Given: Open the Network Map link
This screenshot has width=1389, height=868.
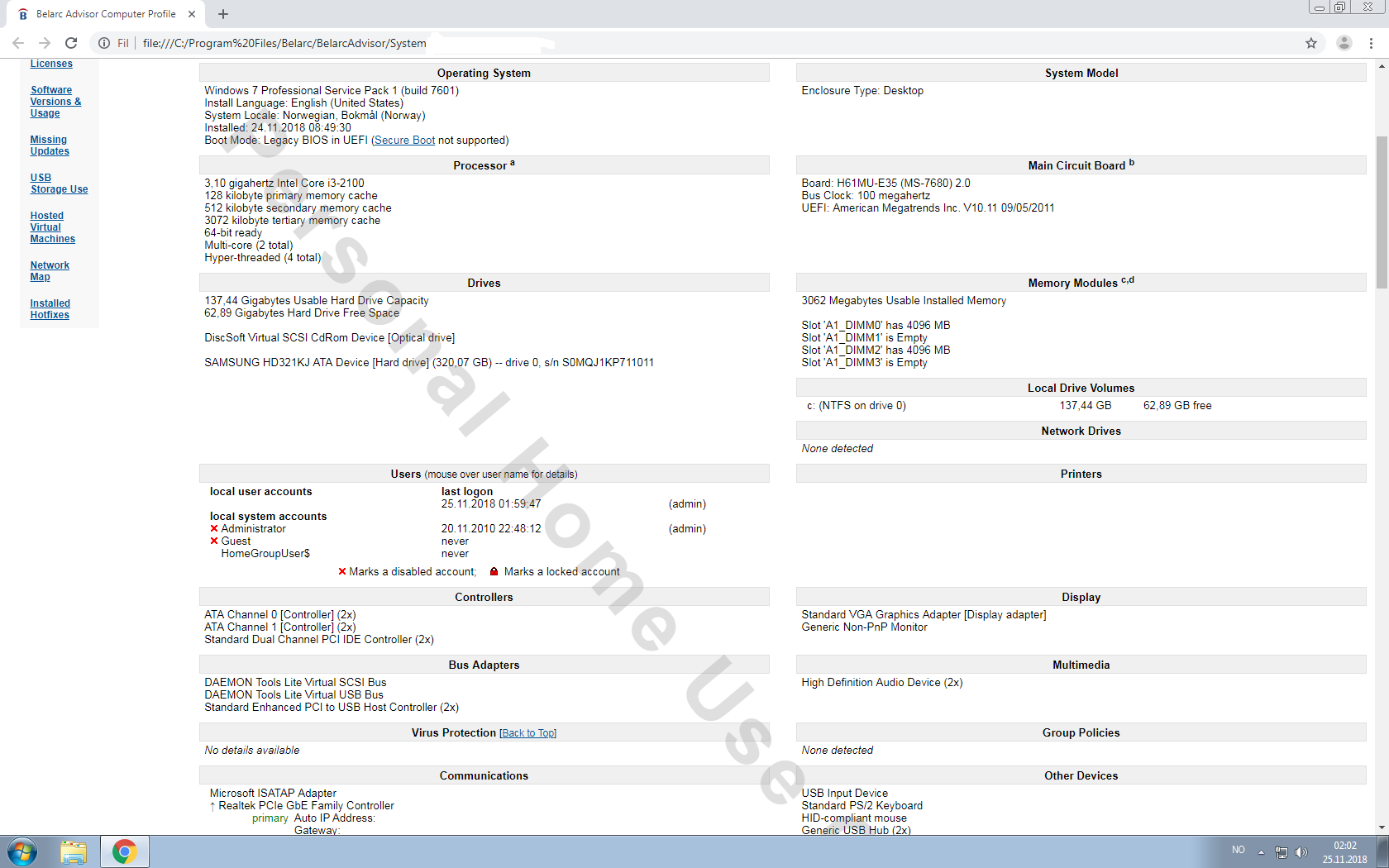Looking at the screenshot, I should (x=50, y=271).
